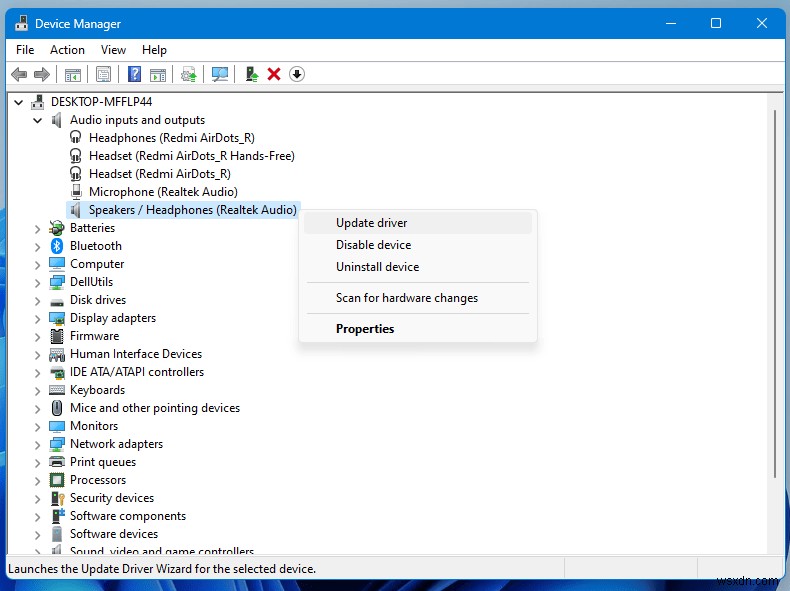Select Headset (Redmi AirDots_R Hands-Free) device
This screenshot has width=790, height=591.
point(192,156)
